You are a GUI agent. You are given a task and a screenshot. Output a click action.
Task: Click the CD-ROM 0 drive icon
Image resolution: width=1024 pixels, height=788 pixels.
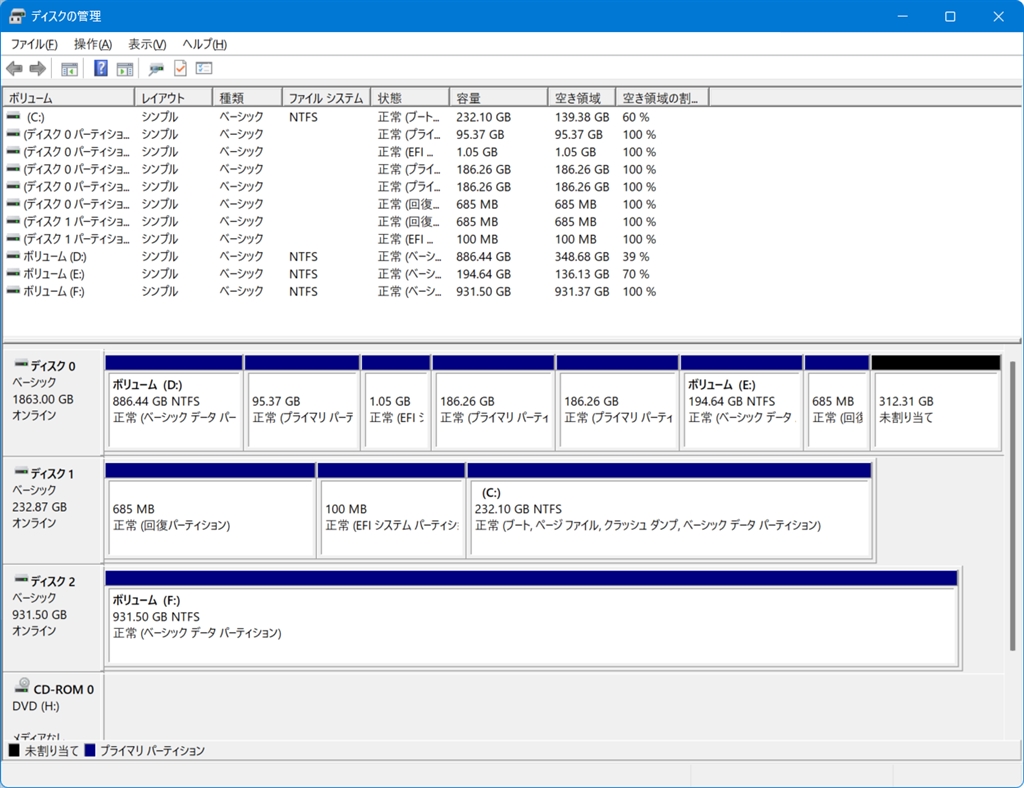[23, 687]
